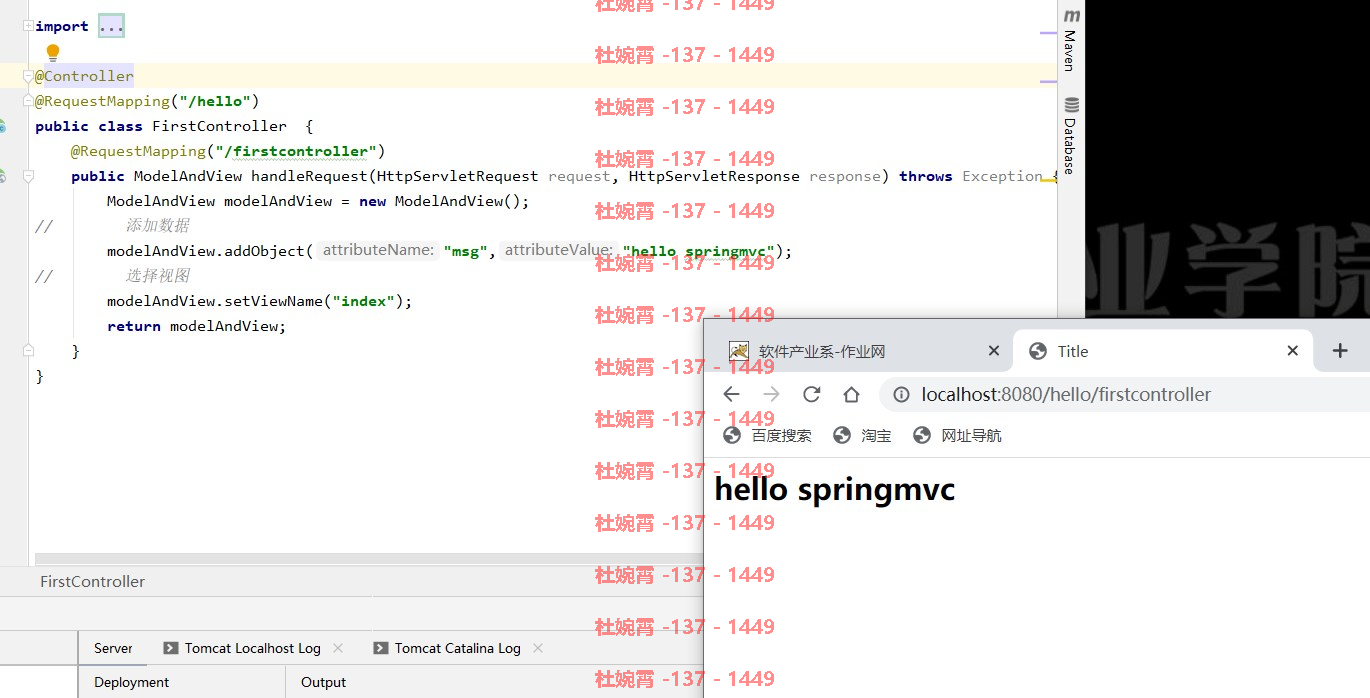Screen dimensions: 1370x698
Task: Click the "/hello" mapping string
Action: [x=215, y=101]
